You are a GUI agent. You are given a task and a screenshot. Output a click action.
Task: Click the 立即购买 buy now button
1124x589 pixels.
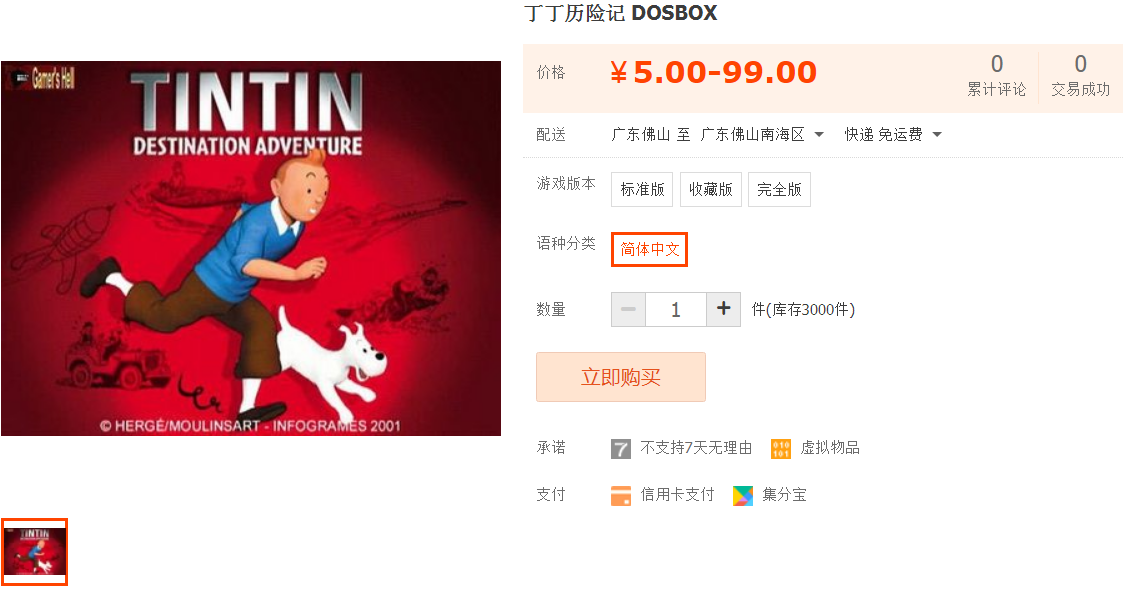[x=621, y=377]
